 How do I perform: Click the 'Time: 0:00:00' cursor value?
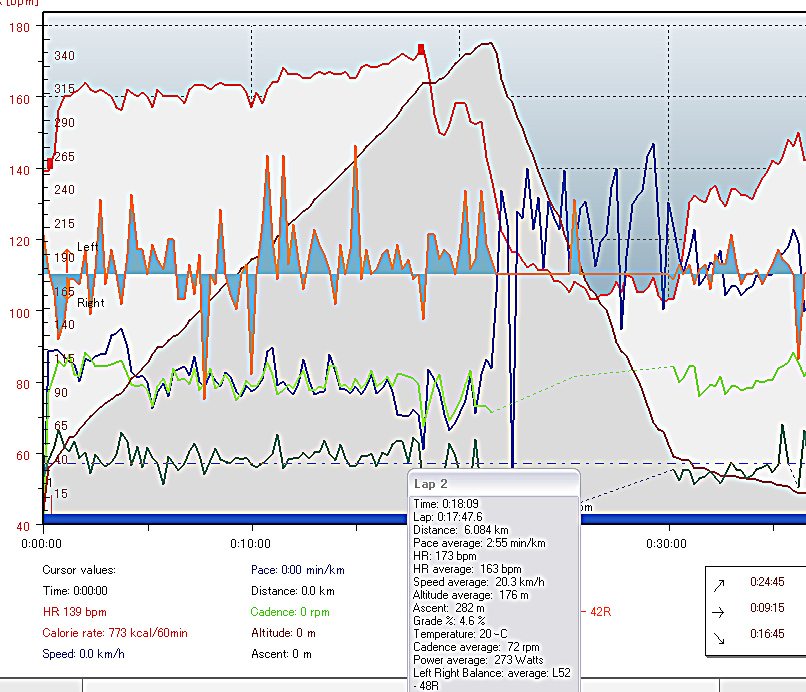point(75,591)
